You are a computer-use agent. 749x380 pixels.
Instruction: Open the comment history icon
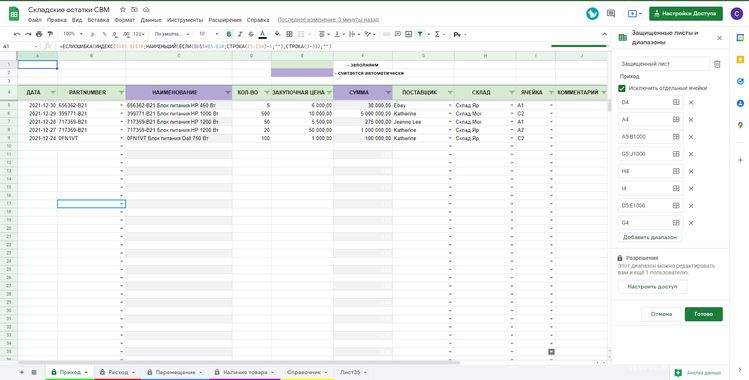pyautogui.click(x=610, y=13)
